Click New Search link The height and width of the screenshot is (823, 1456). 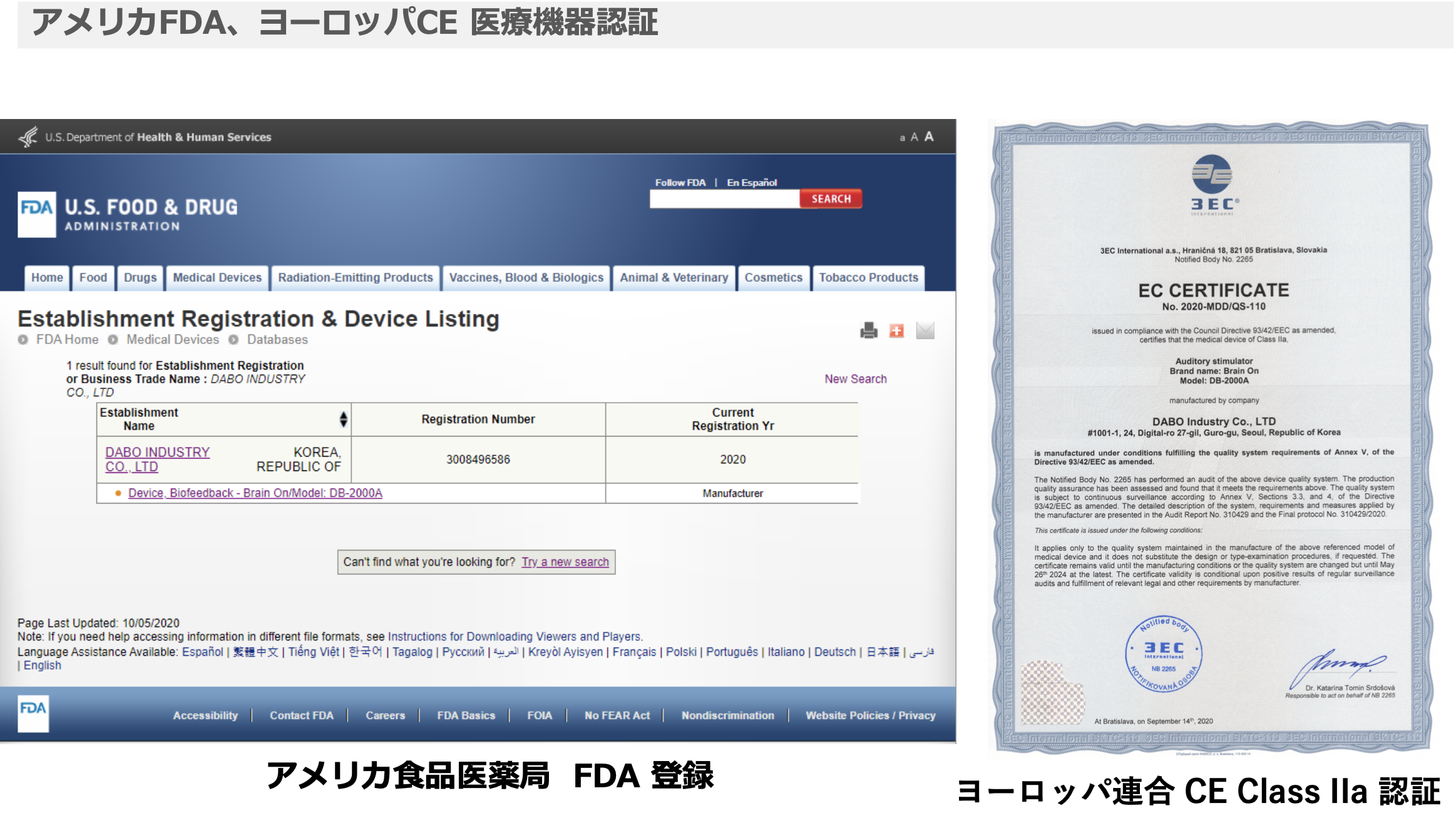pyautogui.click(x=855, y=379)
